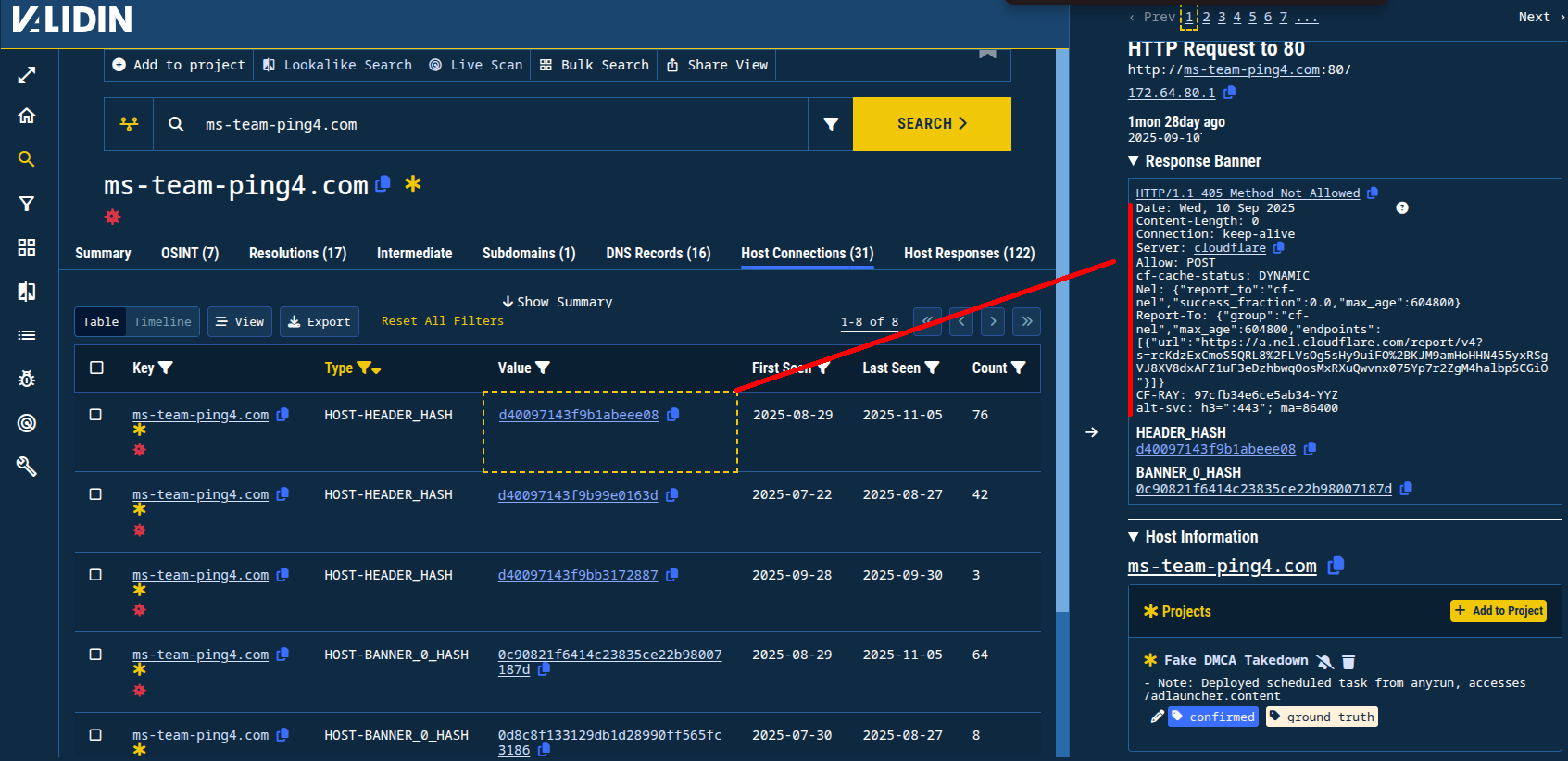The image size is (1568, 761).
Task: Check the row with count 76
Action: [95, 415]
